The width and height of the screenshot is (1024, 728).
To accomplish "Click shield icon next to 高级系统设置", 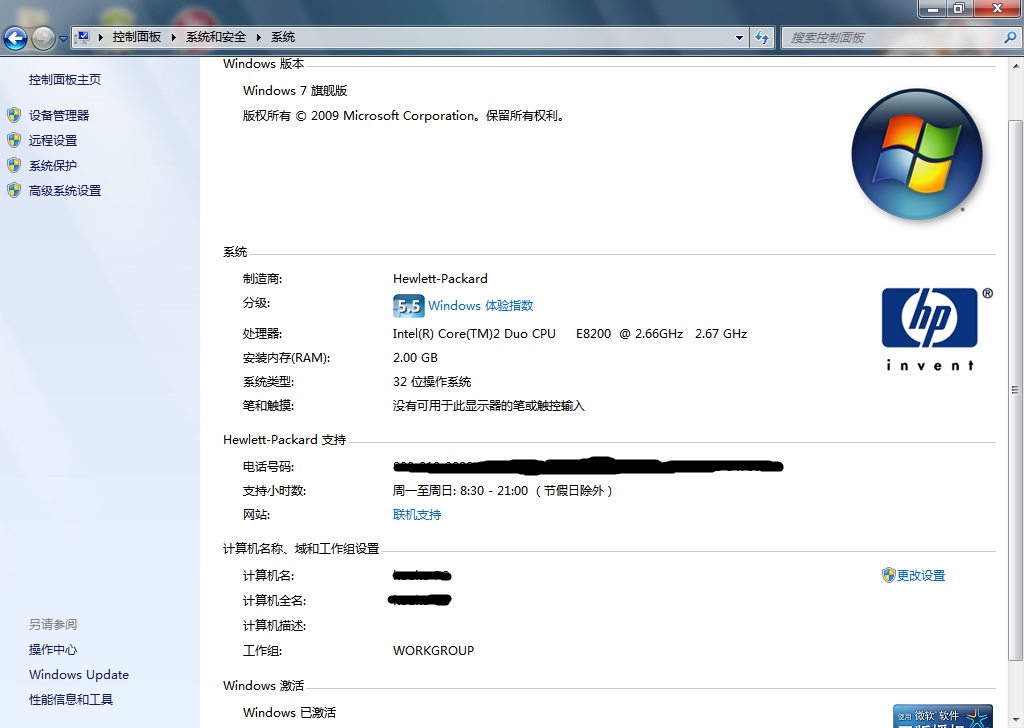I will pyautogui.click(x=14, y=191).
